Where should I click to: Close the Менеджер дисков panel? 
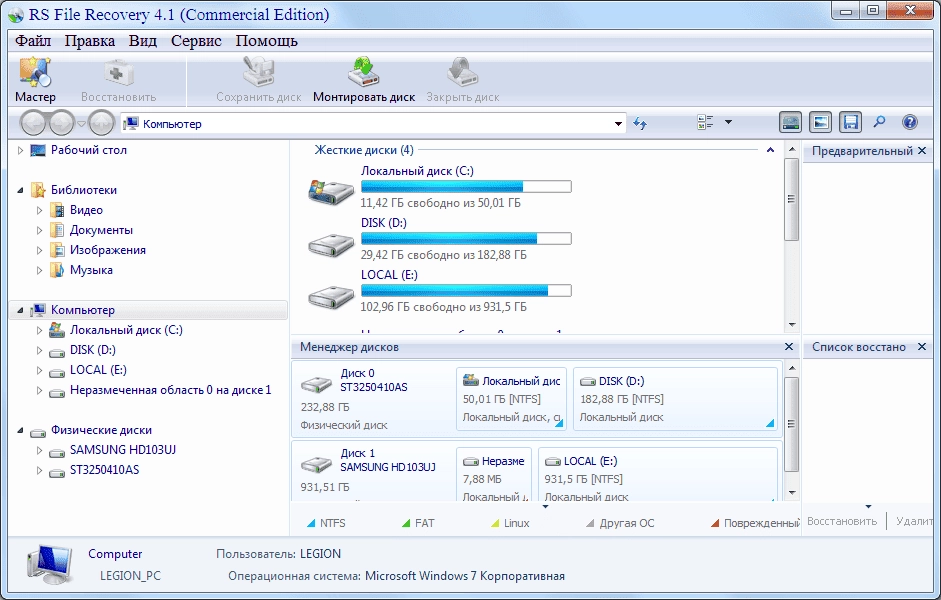coord(789,347)
